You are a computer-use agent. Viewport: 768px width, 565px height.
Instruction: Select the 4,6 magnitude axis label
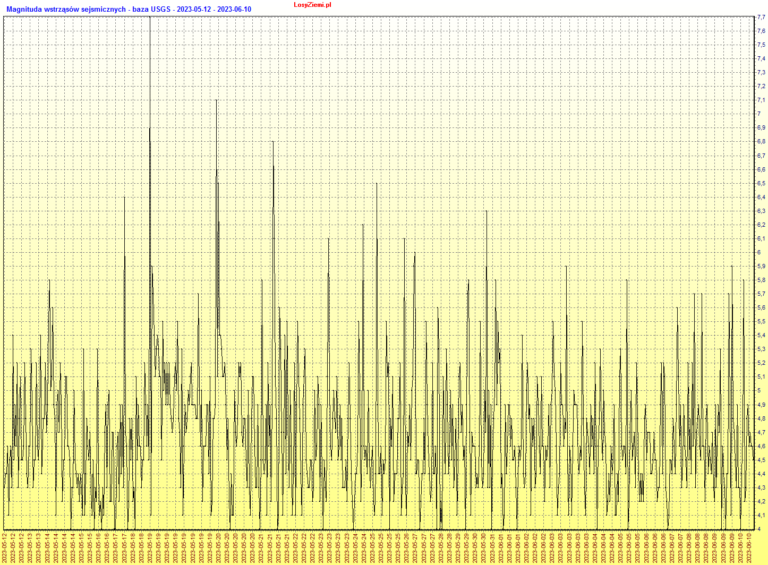coord(761,447)
